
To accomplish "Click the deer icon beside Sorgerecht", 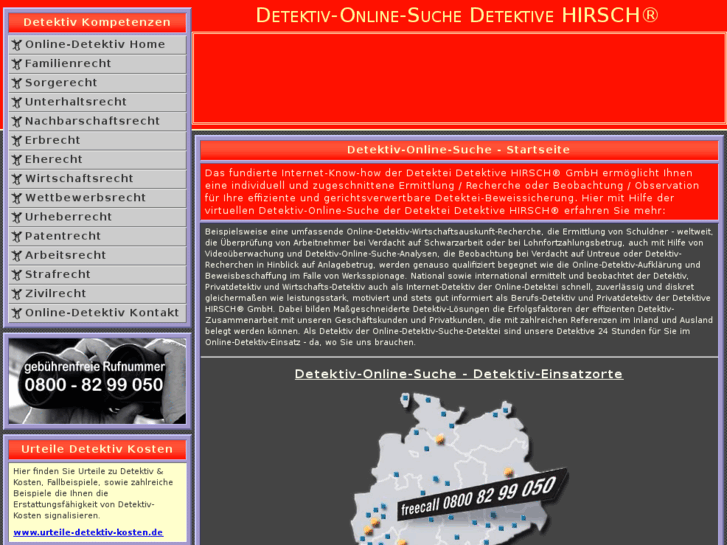I will click(17, 83).
